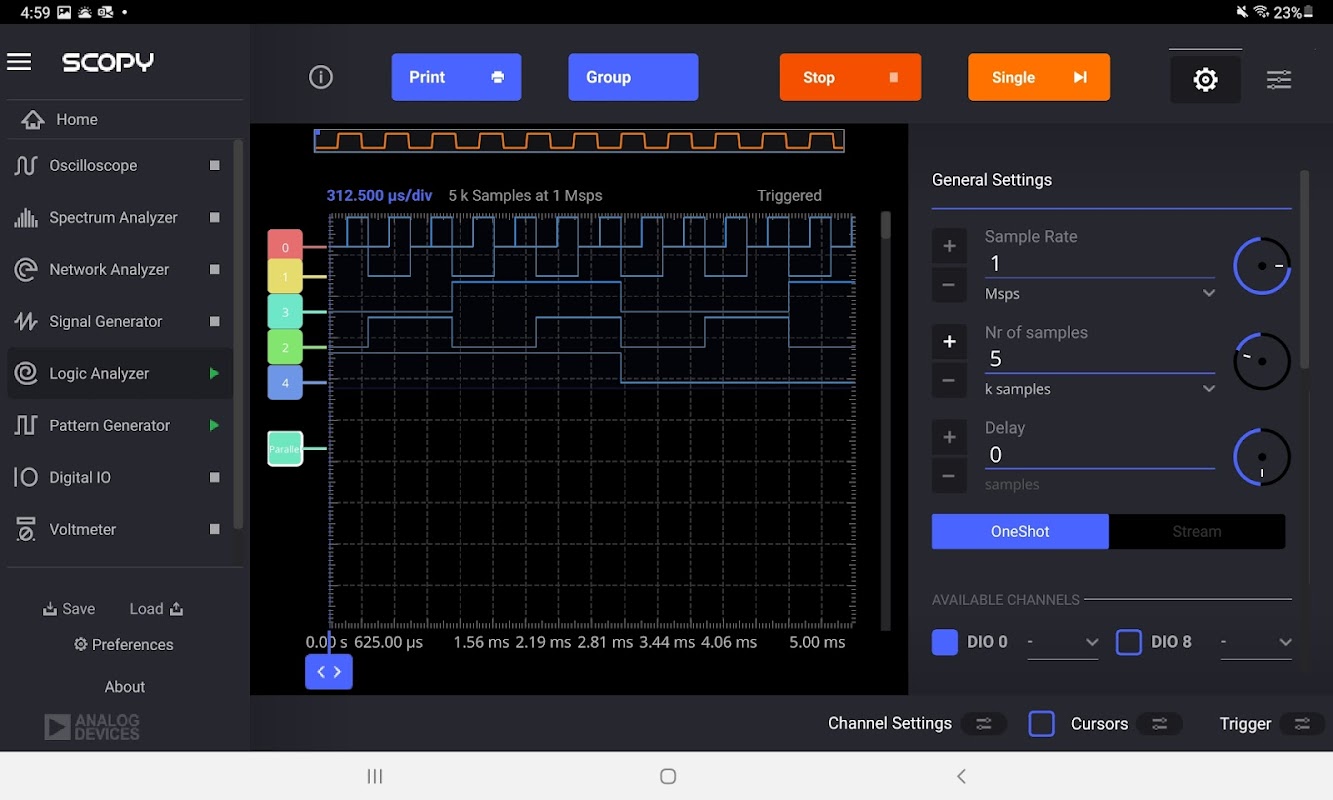The width and height of the screenshot is (1333, 800).
Task: Toggle Signal Generator run square indicator
Action: click(x=214, y=321)
